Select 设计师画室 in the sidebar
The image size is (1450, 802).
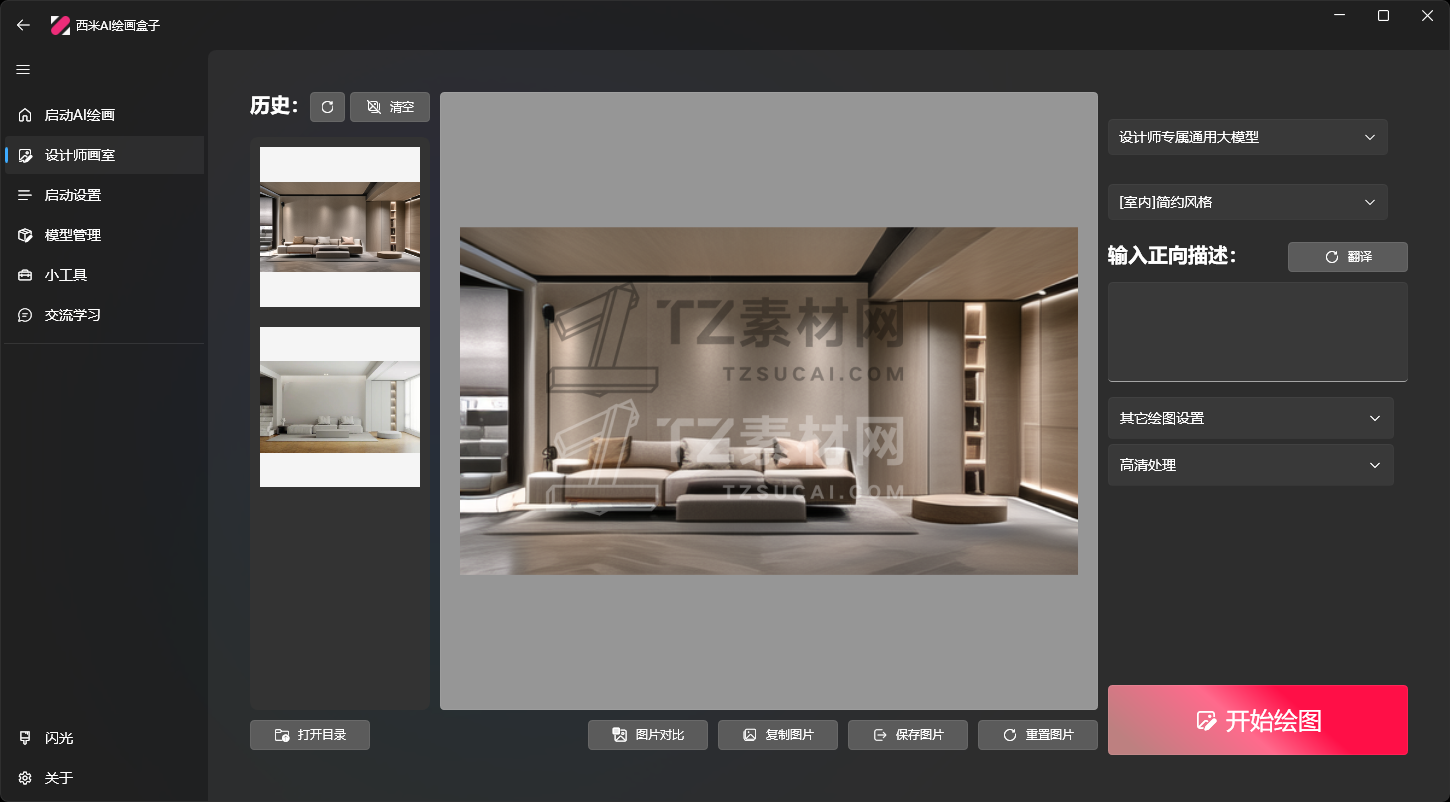click(105, 155)
